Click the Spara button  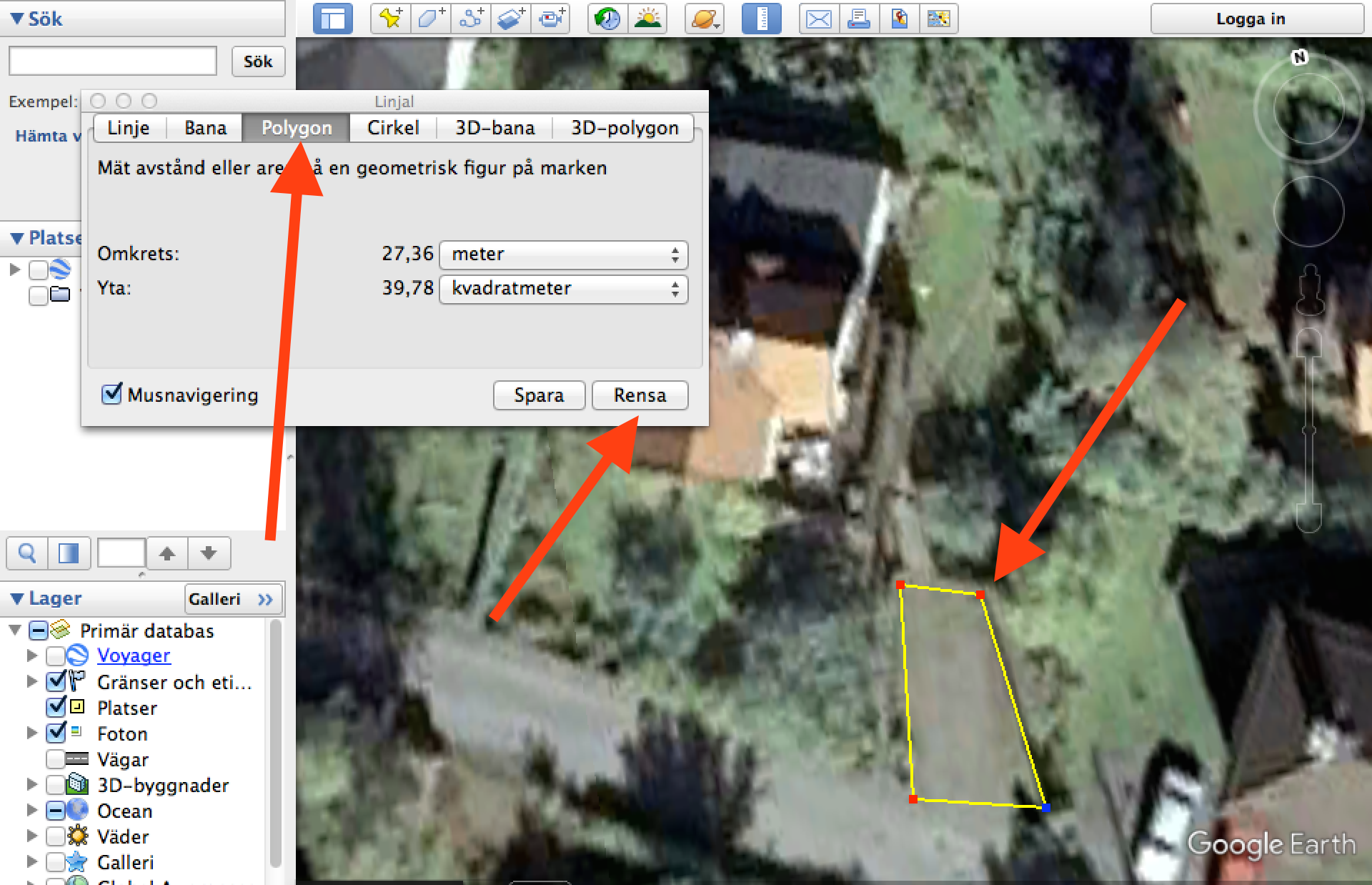539,395
